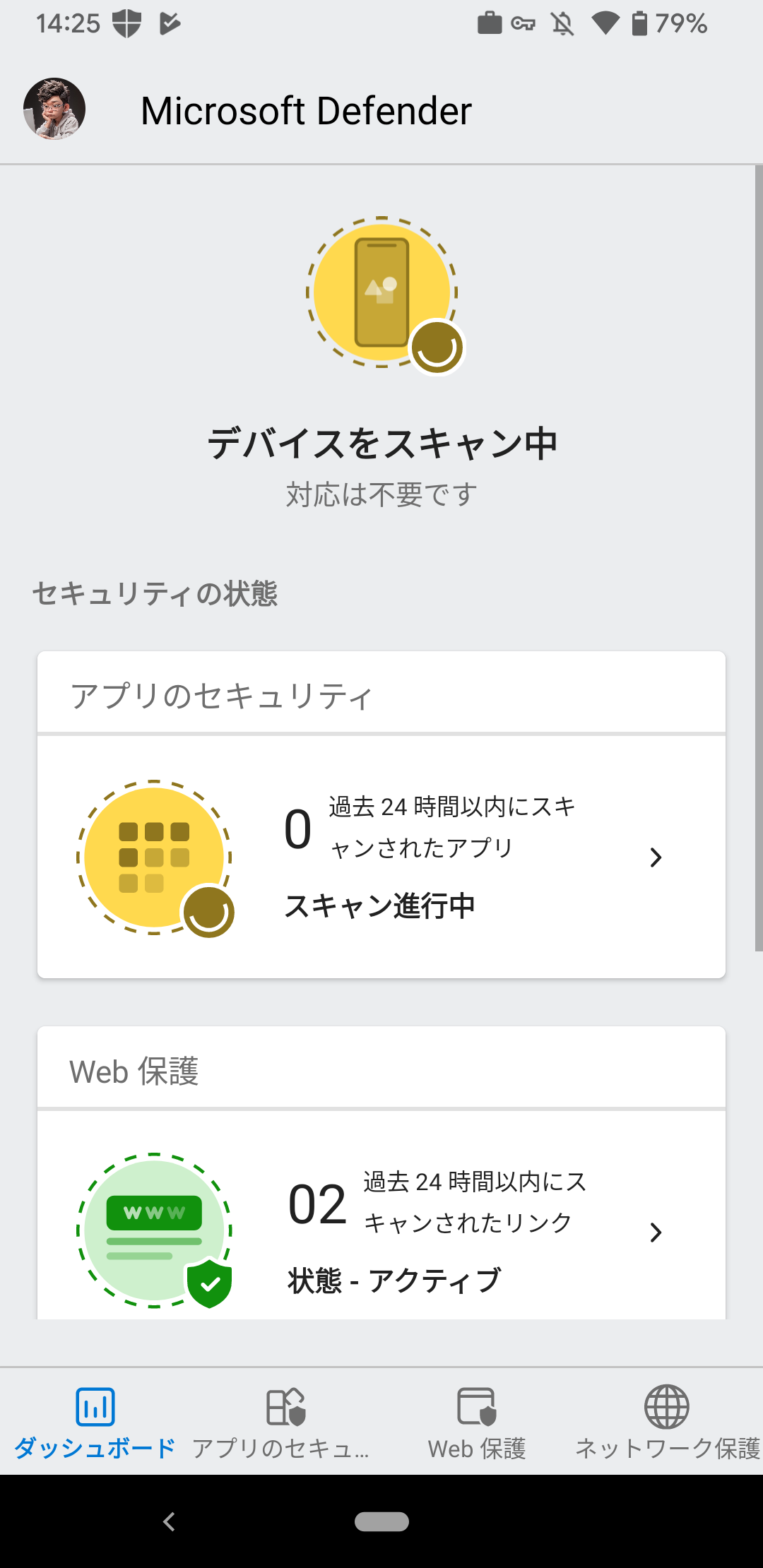763x1568 pixels.
Task: Tap the yellow app grid scan icon
Action: click(154, 857)
